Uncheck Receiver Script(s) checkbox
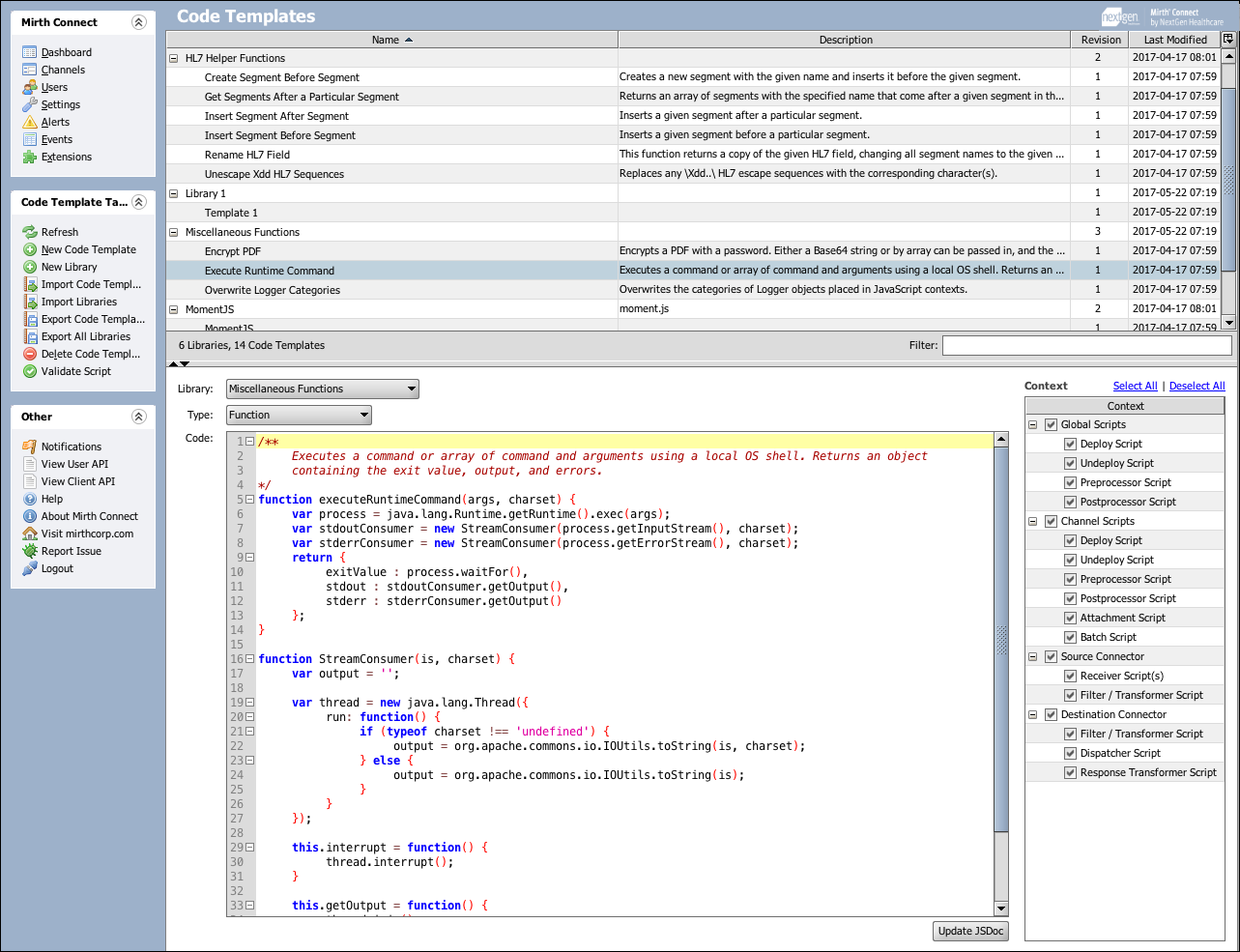 click(1070, 676)
